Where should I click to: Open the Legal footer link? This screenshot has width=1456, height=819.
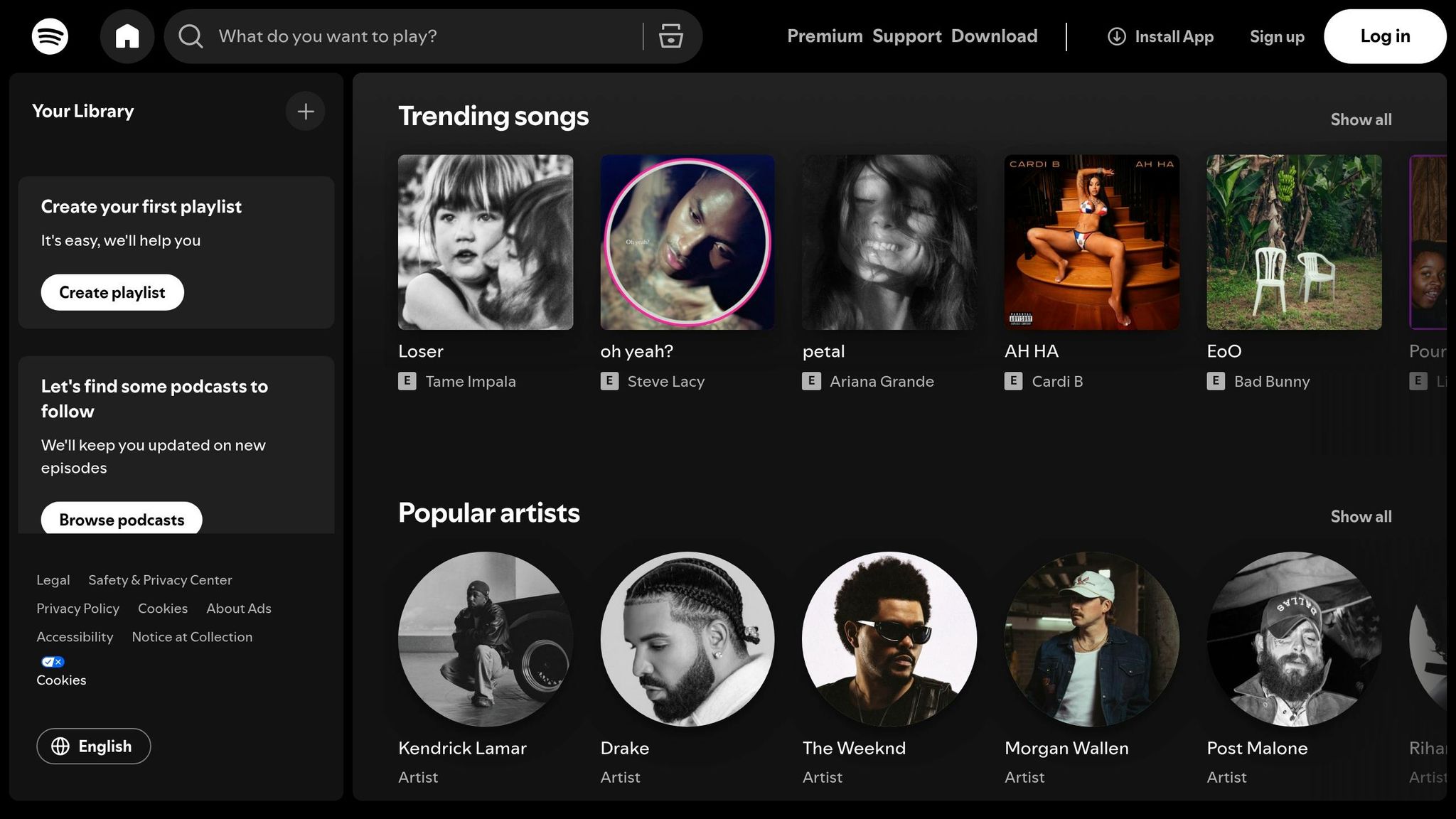(x=53, y=580)
